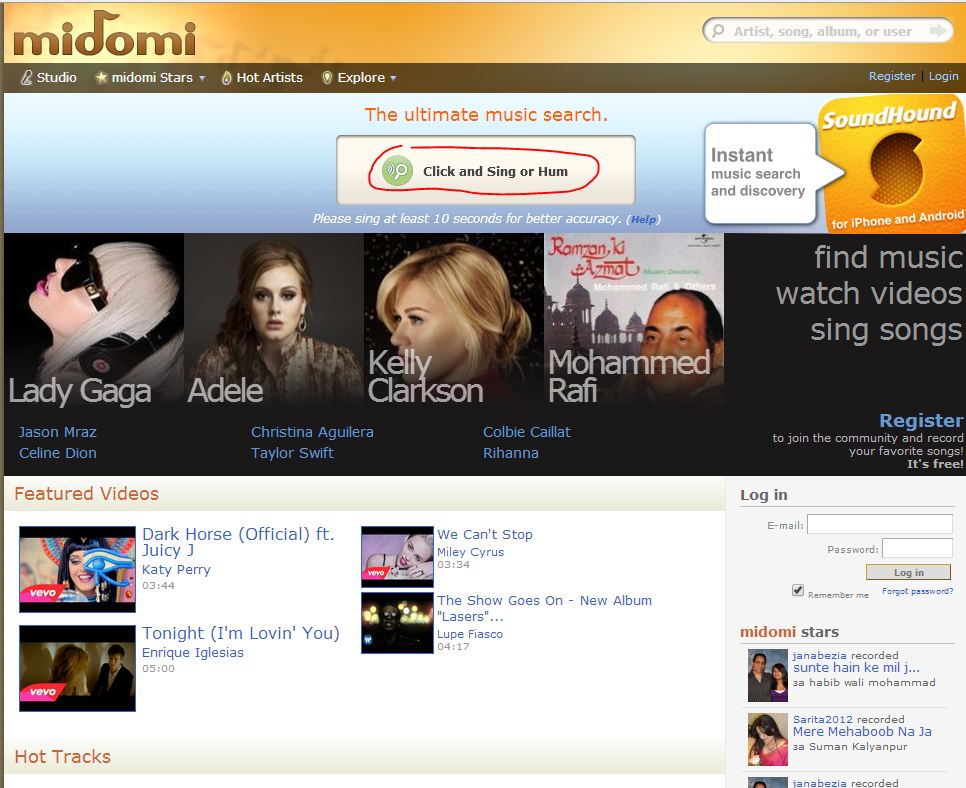Expand the Explore dropdown menu
This screenshot has width=966, height=788.
pyautogui.click(x=393, y=78)
